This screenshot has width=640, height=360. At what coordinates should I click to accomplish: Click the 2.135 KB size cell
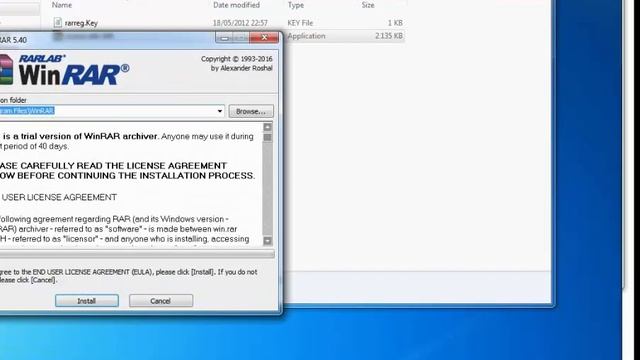(x=389, y=36)
